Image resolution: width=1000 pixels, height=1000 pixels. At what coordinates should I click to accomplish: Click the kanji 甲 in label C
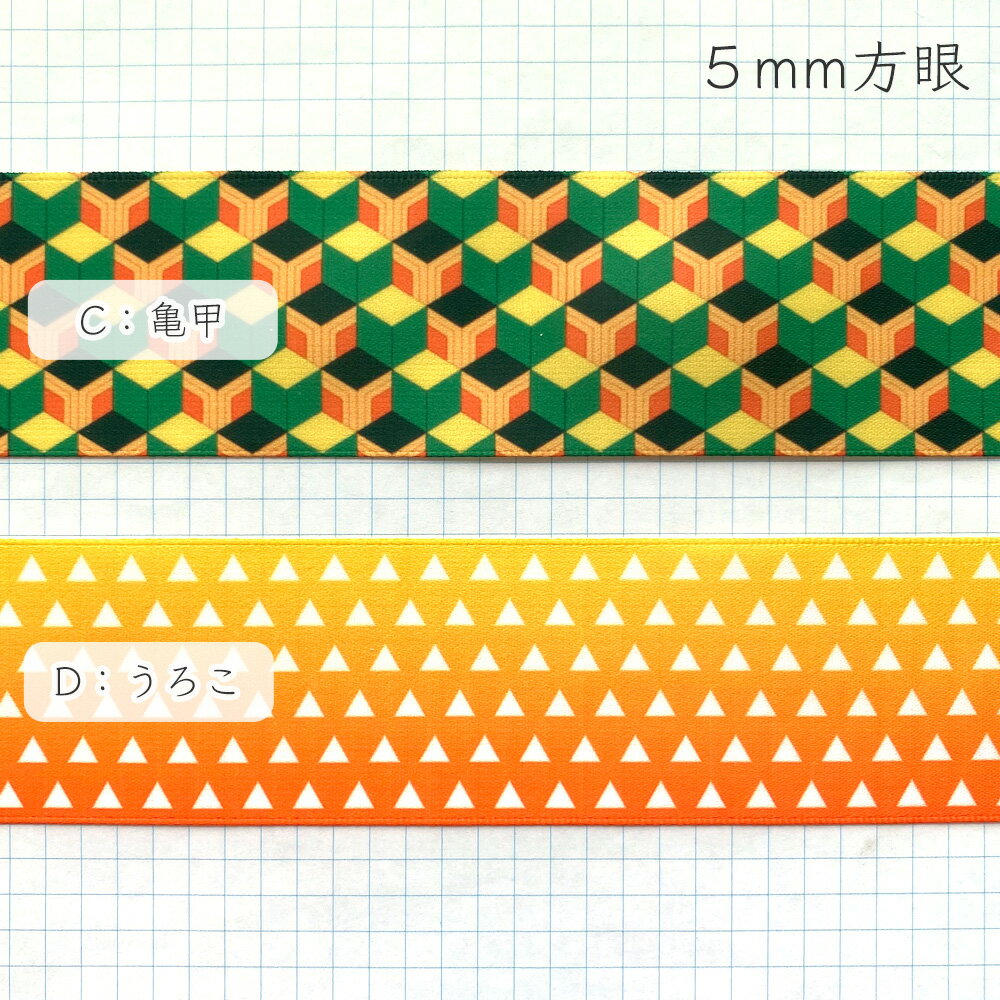click(x=207, y=320)
